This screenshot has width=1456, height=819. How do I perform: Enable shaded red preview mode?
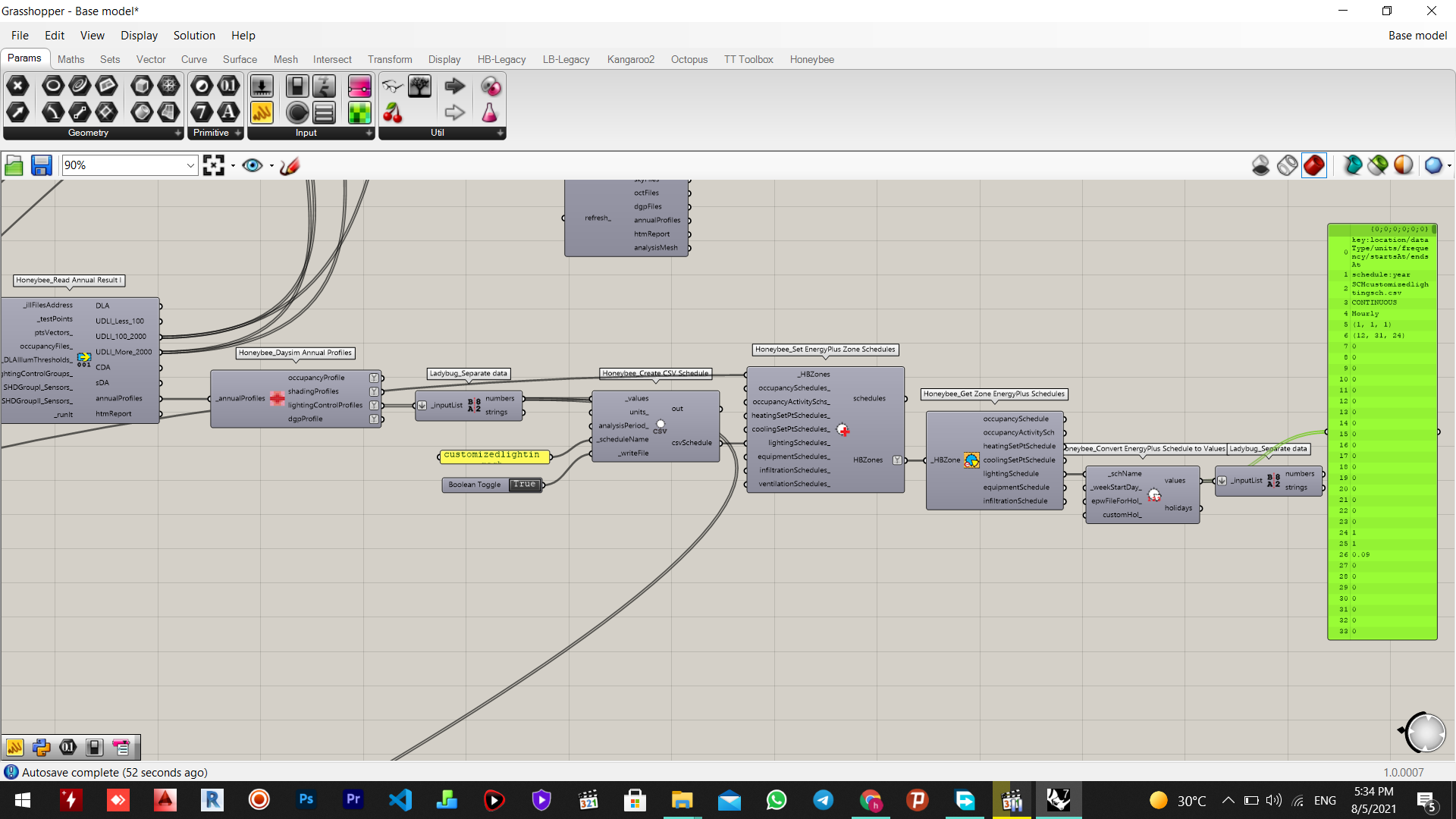coord(1314,165)
